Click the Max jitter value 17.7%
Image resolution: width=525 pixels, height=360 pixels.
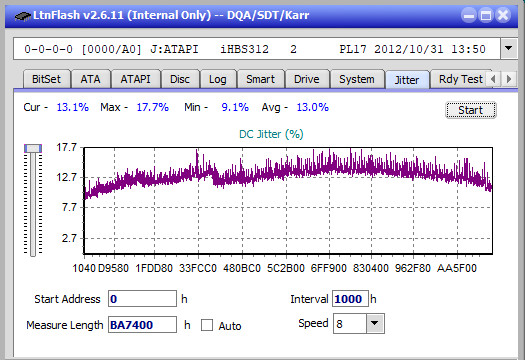click(x=152, y=107)
